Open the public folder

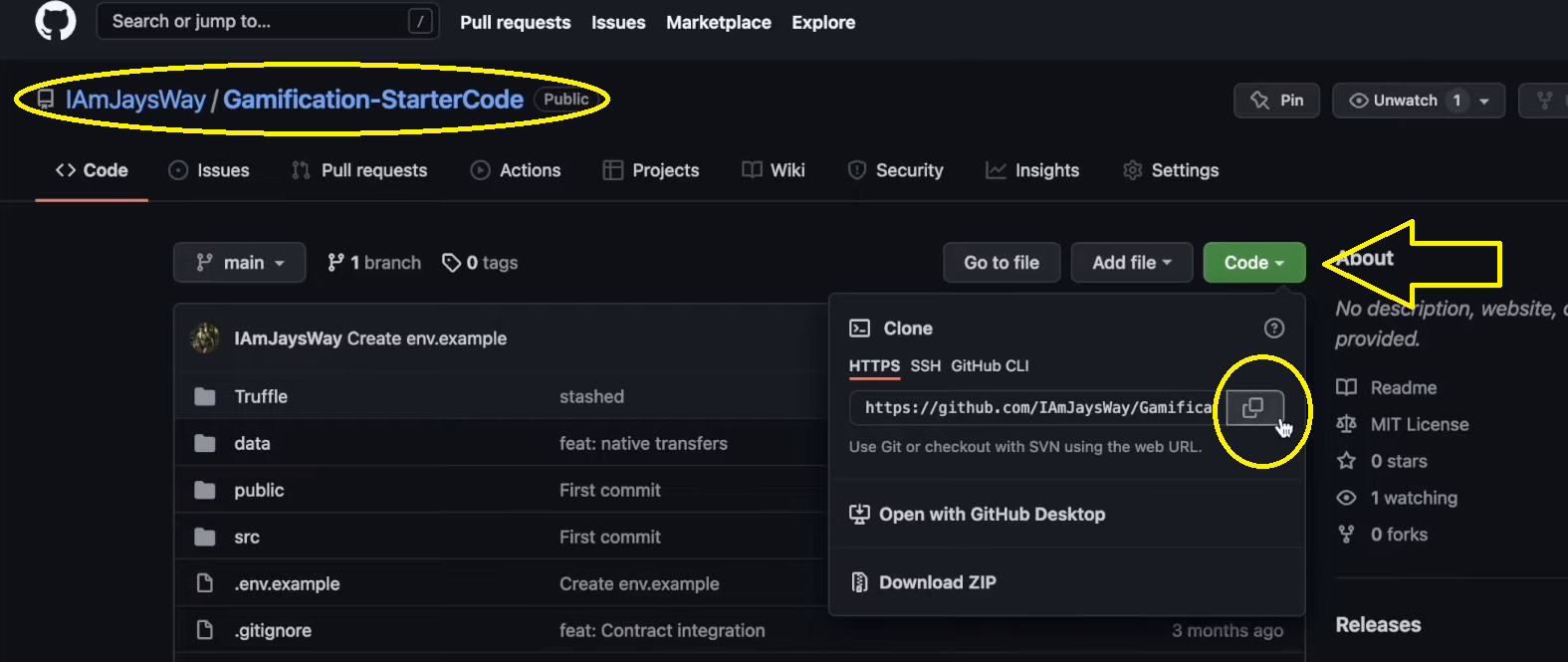[x=259, y=490]
